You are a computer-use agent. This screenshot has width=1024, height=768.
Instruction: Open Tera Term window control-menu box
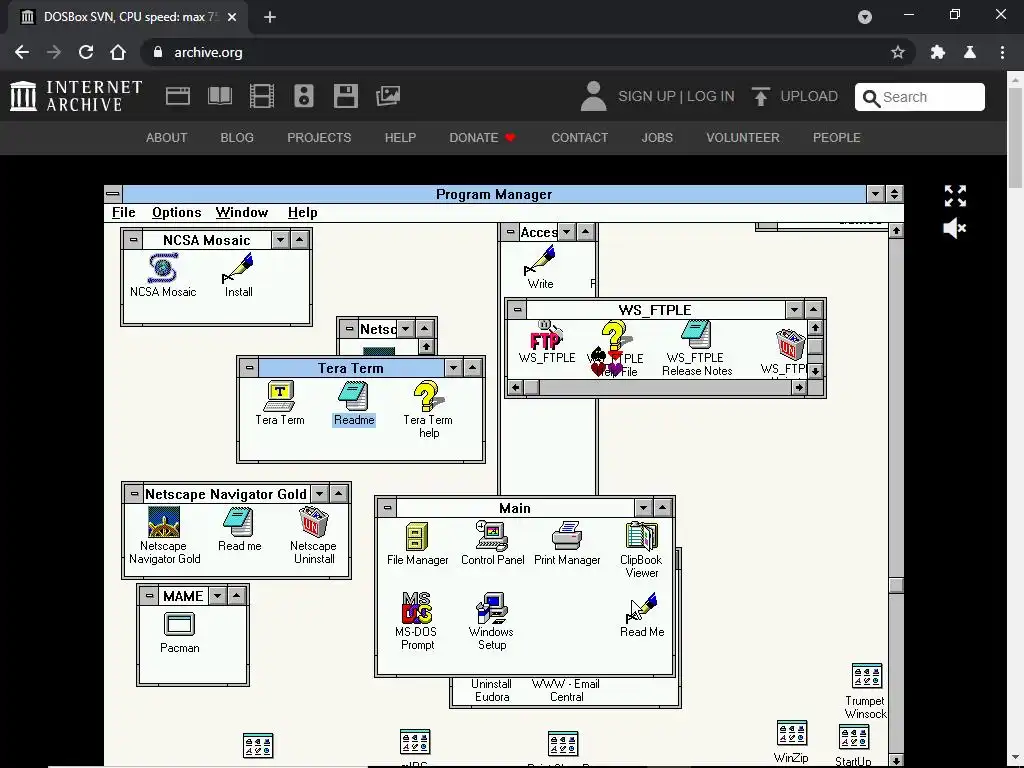pos(249,368)
